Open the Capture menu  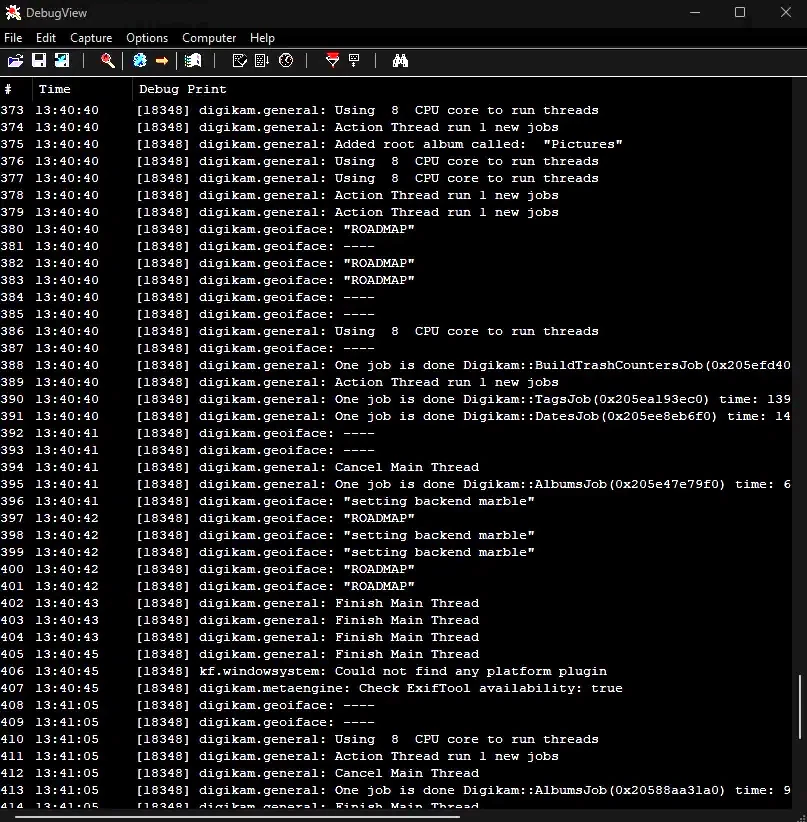[x=91, y=38]
